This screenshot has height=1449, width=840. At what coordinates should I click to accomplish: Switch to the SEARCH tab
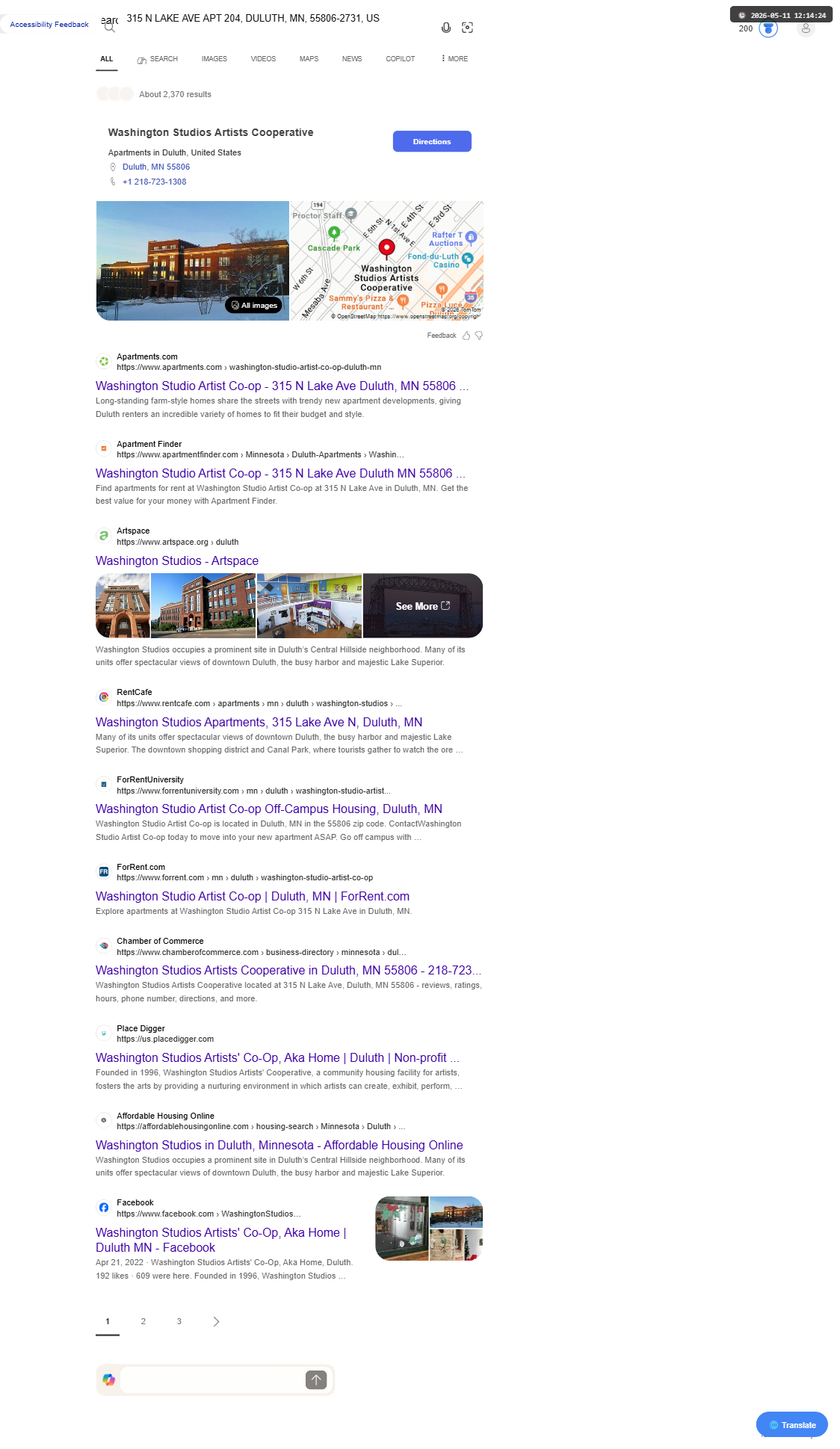[158, 59]
